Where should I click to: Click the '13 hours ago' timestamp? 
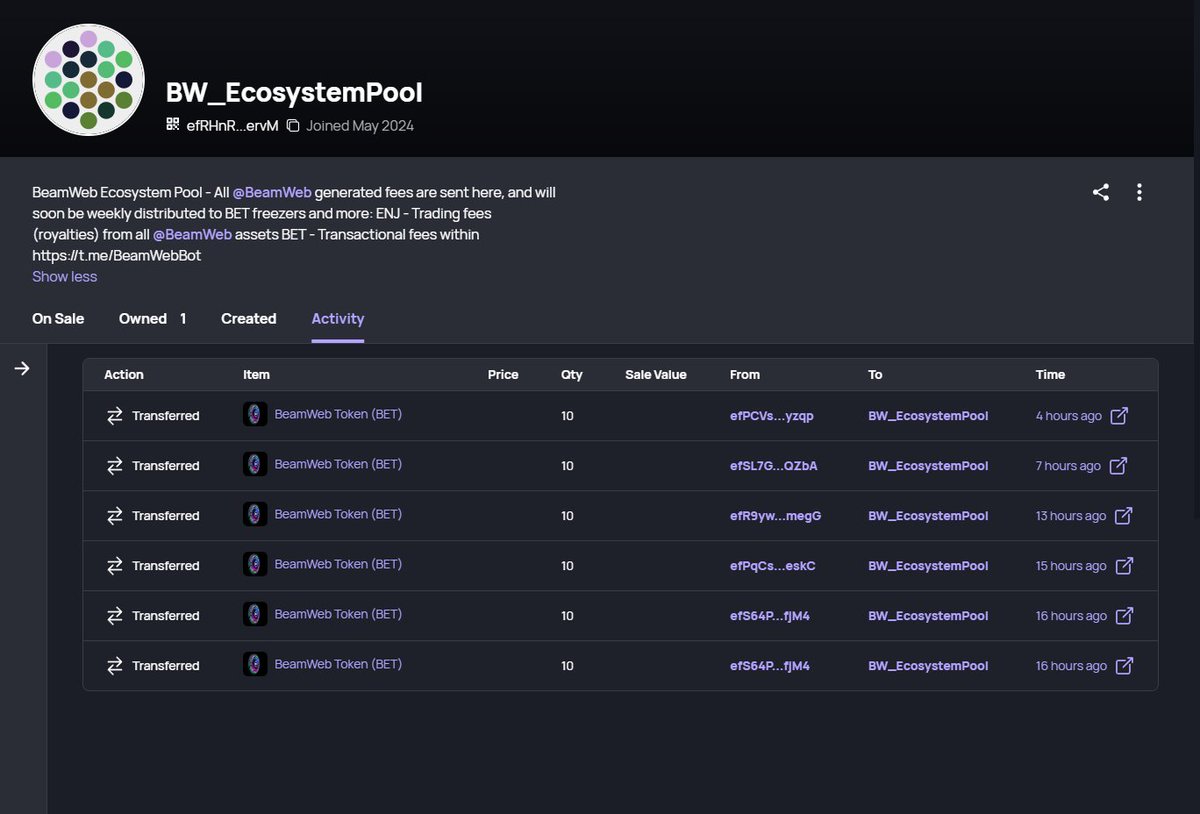(1071, 515)
